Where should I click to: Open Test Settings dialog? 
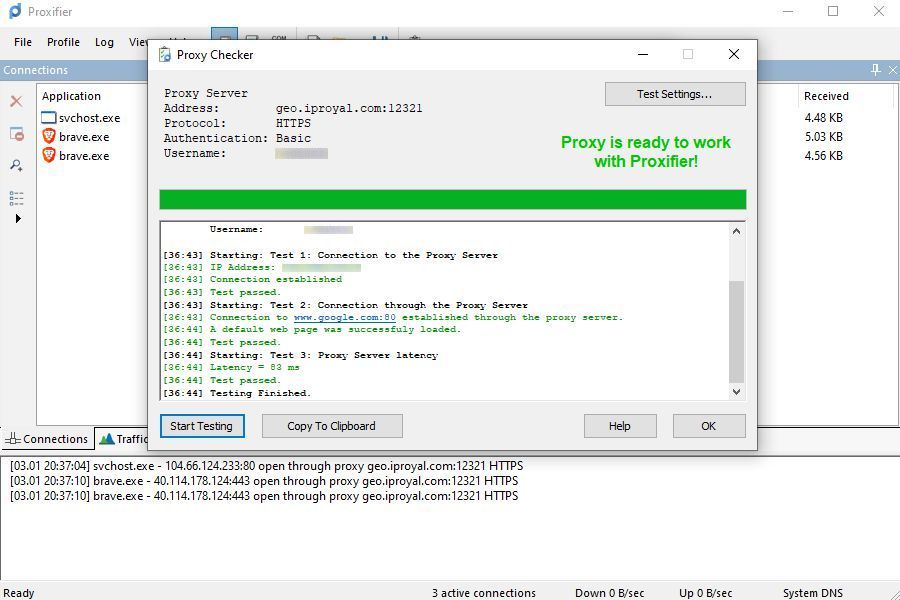(x=675, y=94)
